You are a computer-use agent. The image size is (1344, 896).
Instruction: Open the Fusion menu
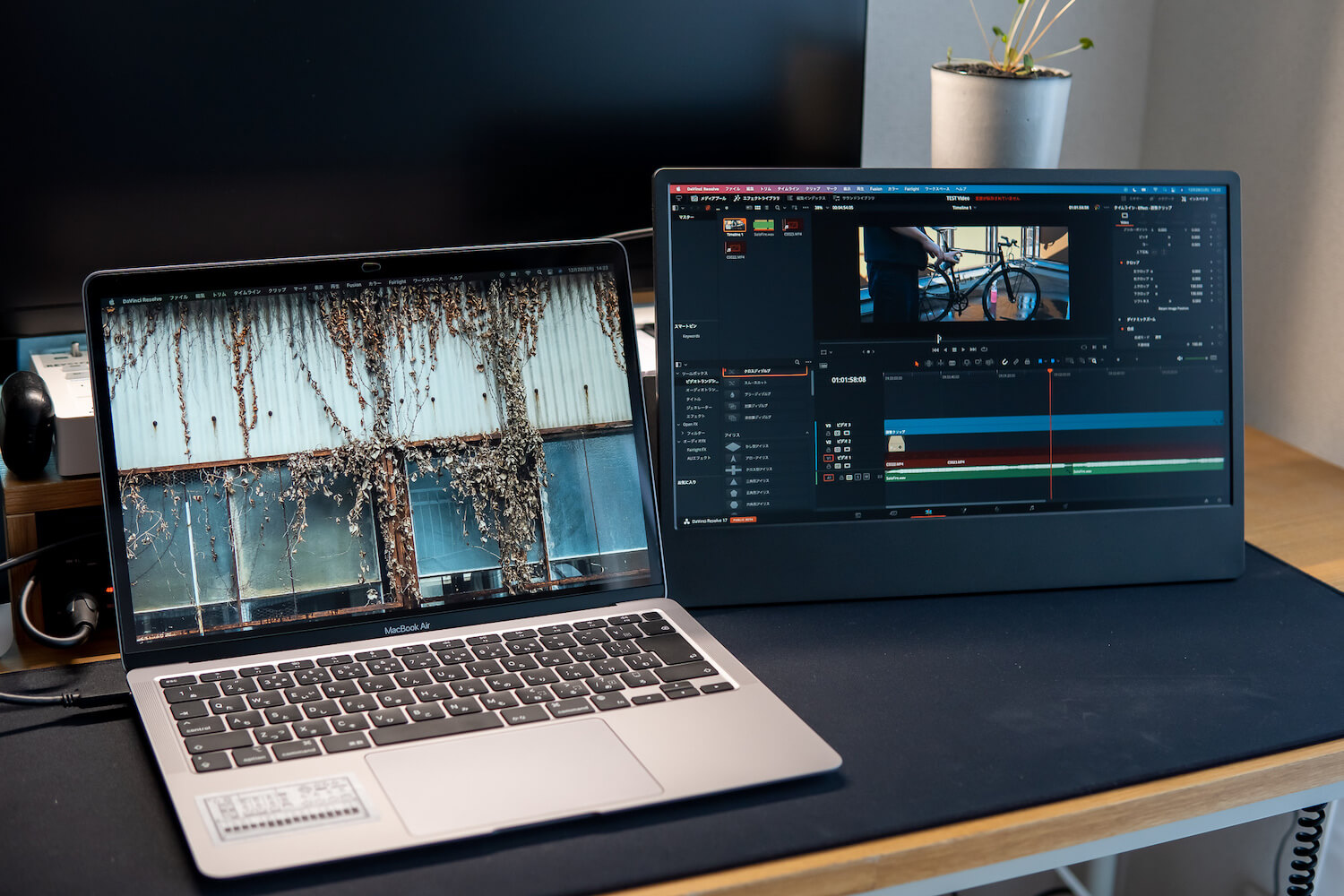pyautogui.click(x=876, y=189)
